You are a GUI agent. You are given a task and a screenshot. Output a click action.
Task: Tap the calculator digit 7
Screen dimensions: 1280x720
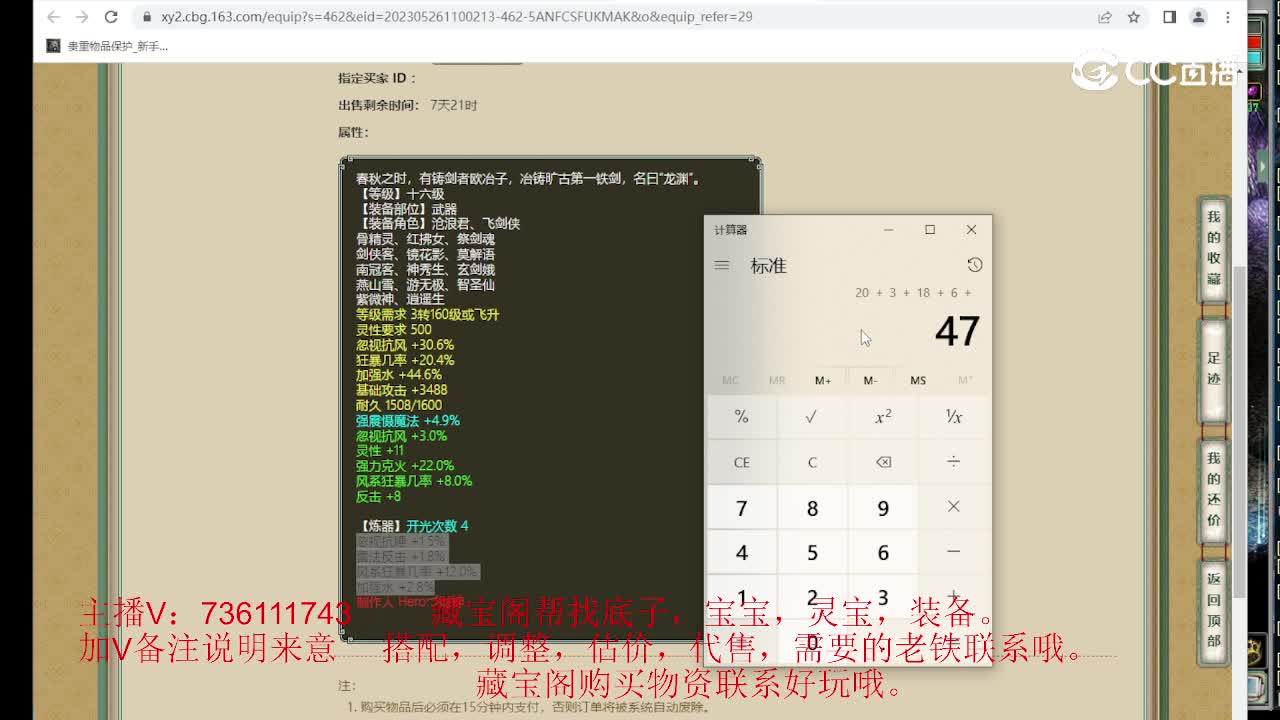point(741,508)
